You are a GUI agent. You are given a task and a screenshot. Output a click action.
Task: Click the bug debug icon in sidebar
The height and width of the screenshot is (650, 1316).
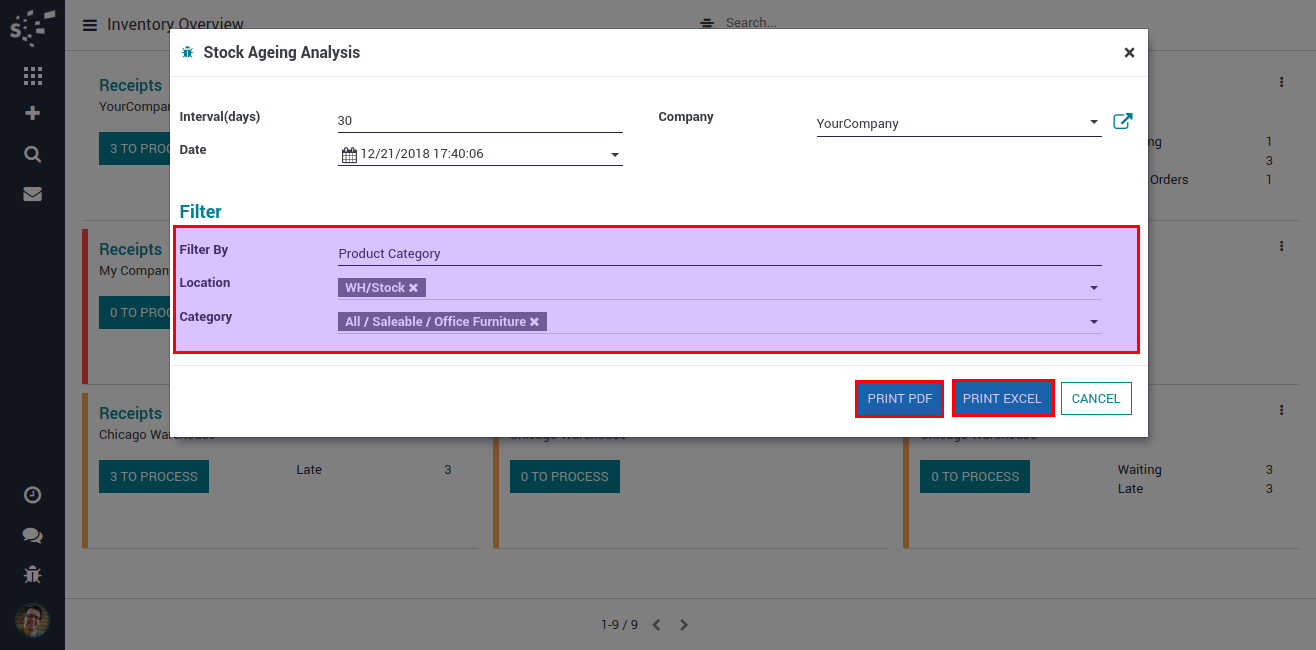pyautogui.click(x=32, y=574)
